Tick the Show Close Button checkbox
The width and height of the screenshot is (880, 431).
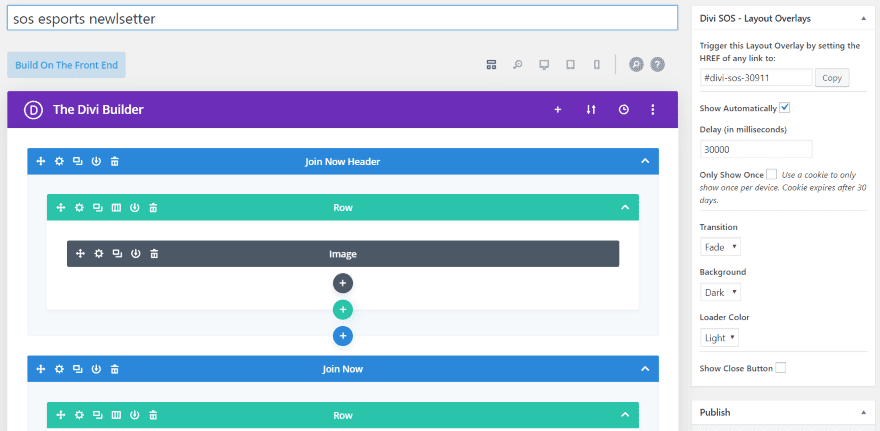781,368
